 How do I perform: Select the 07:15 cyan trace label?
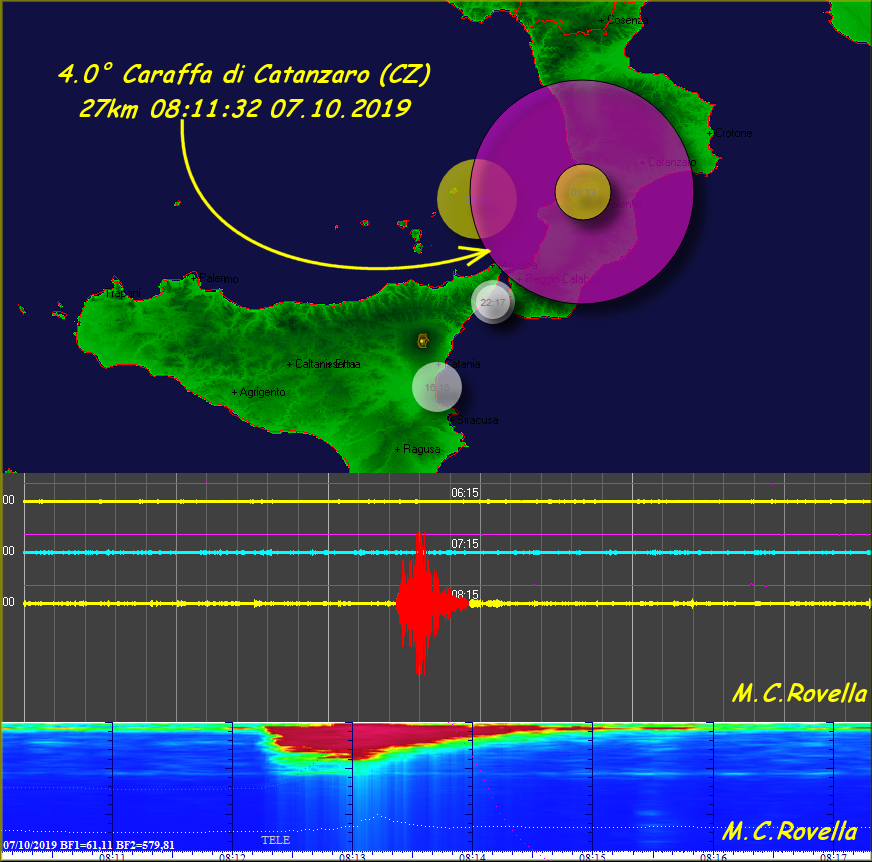click(465, 544)
